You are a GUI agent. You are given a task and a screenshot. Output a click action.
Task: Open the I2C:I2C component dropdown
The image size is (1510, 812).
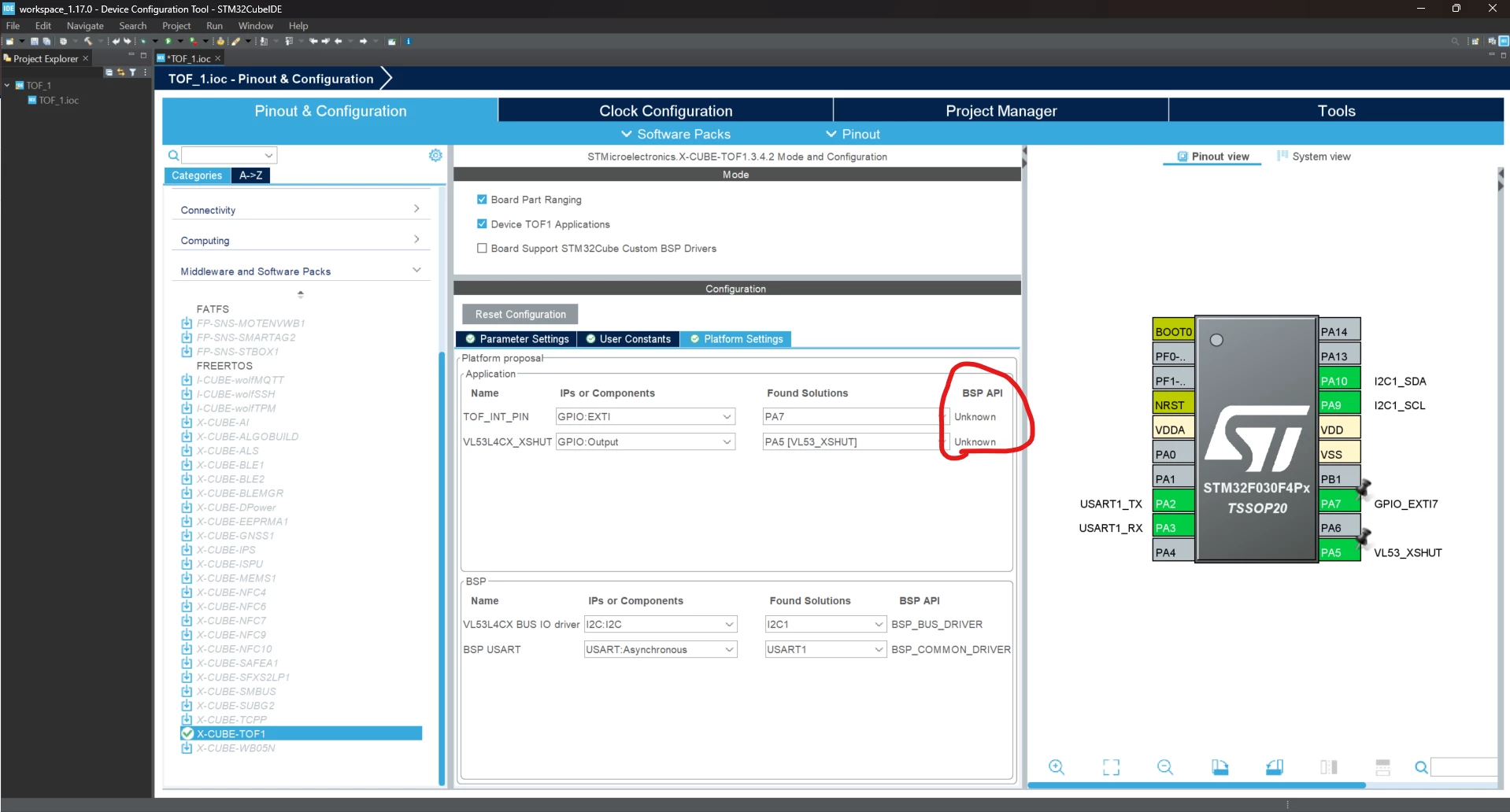point(660,625)
